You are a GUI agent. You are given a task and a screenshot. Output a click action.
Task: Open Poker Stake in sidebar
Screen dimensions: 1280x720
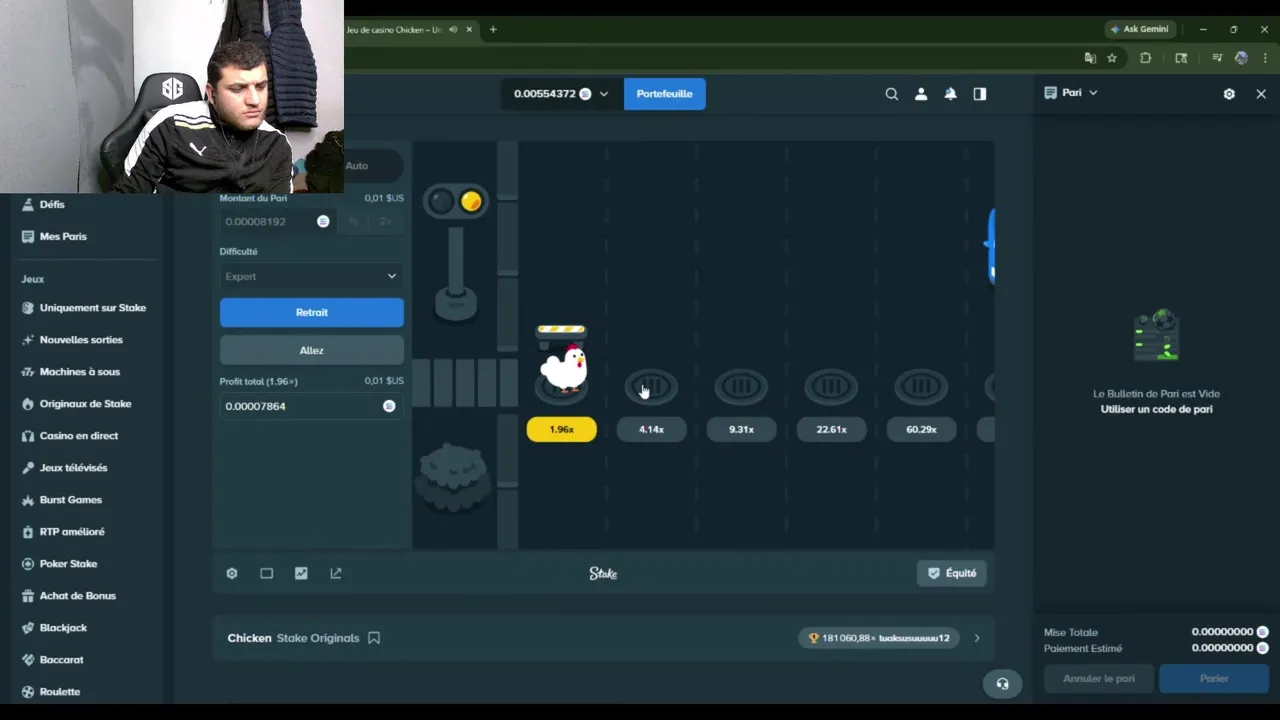click(x=68, y=564)
